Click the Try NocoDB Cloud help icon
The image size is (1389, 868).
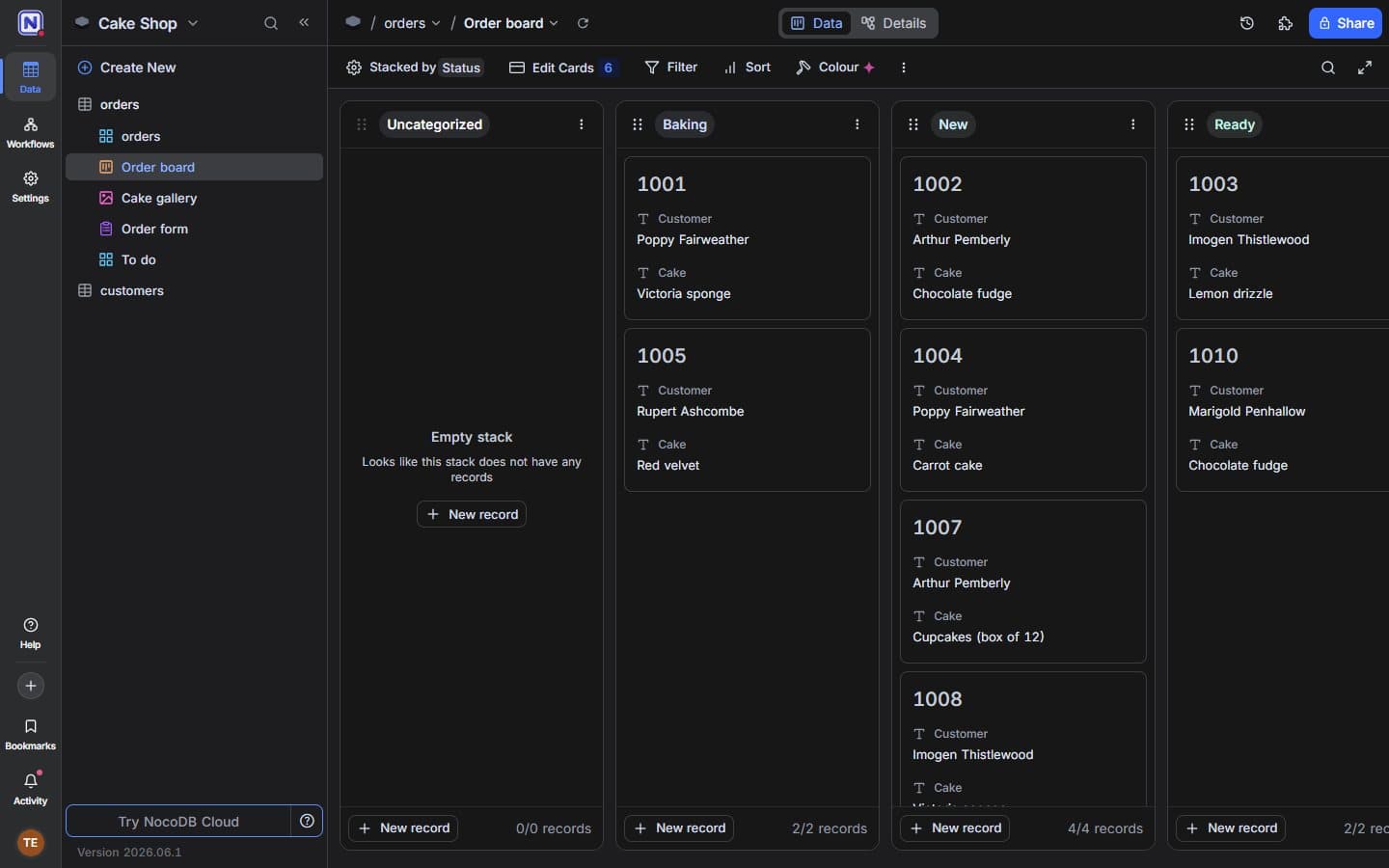pos(307,821)
